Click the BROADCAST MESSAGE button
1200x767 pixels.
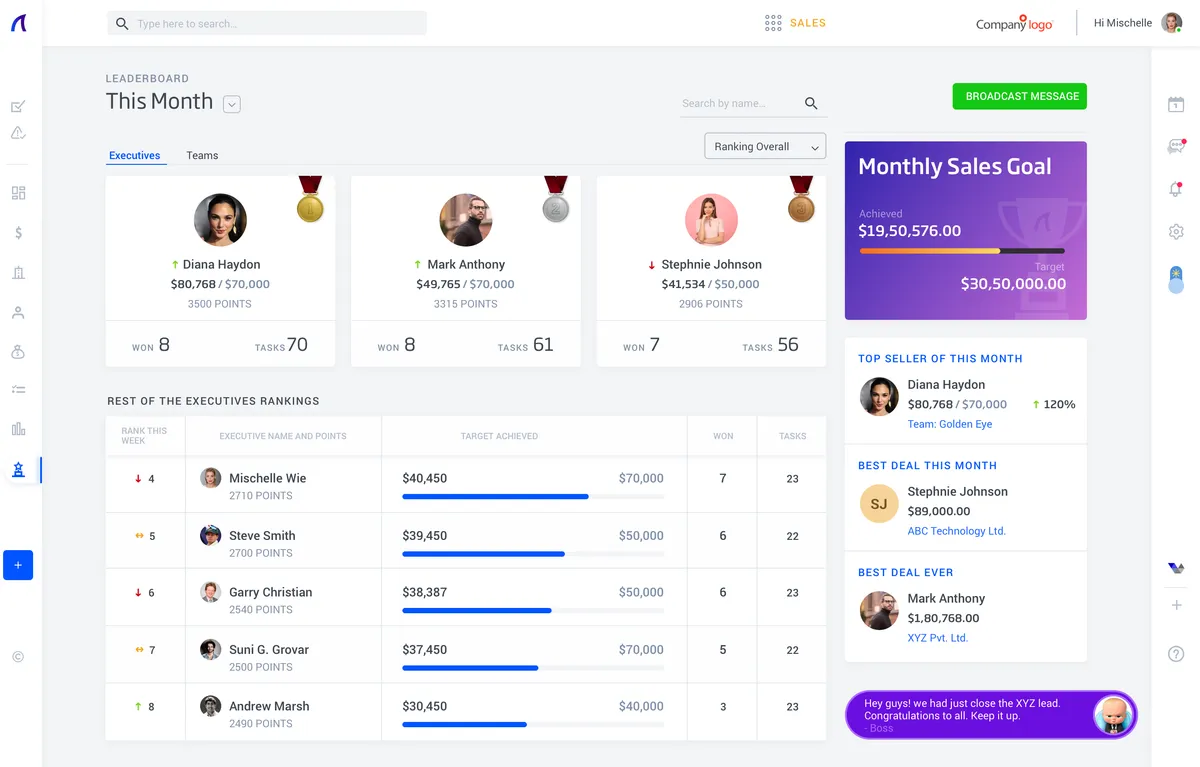pyautogui.click(x=1020, y=96)
